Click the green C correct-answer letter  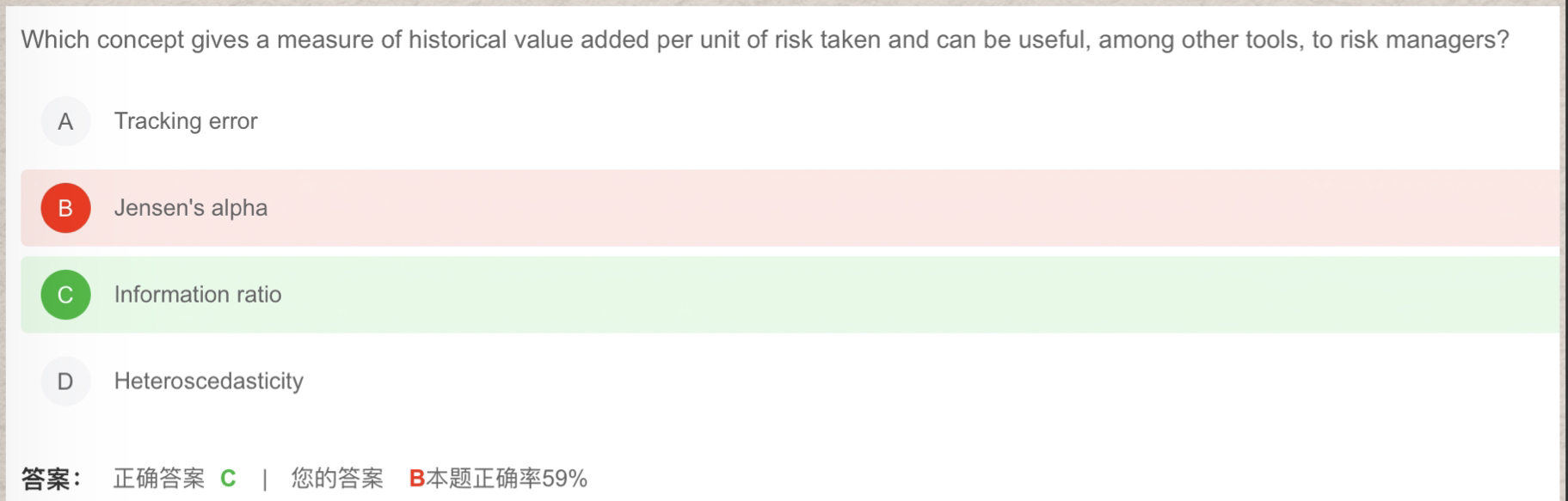click(228, 479)
